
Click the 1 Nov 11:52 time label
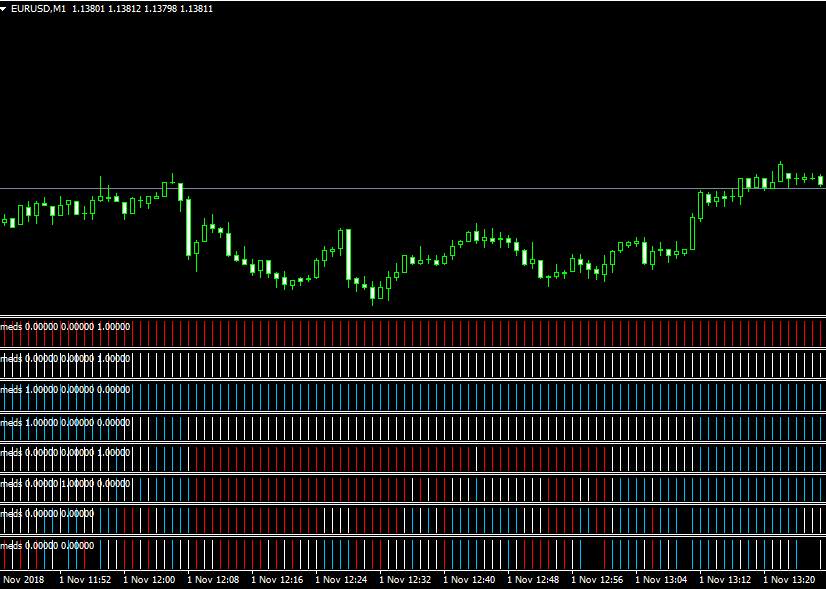tap(85, 579)
